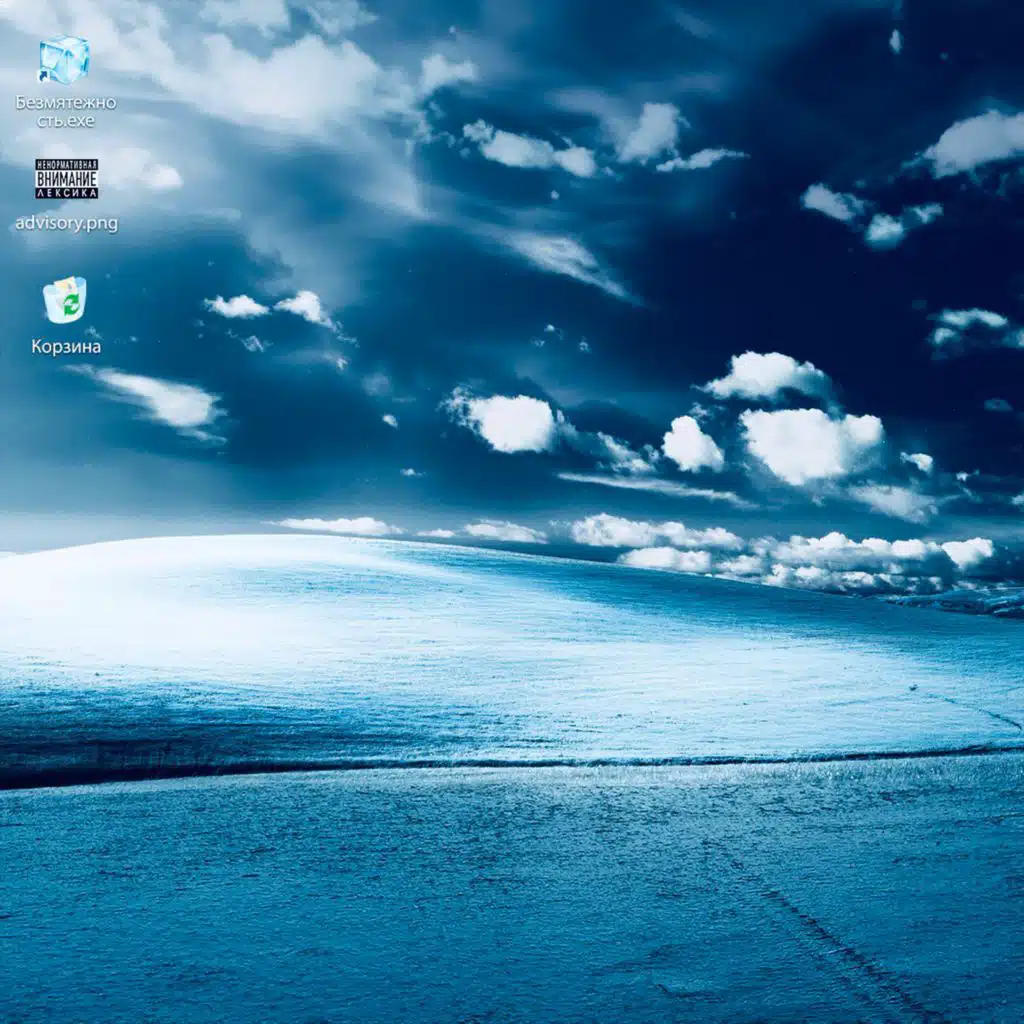1024x1024 pixels.
Task: Click the НЕНОРМАТИВНАЯ line on advisory icon
Action: coord(66,165)
